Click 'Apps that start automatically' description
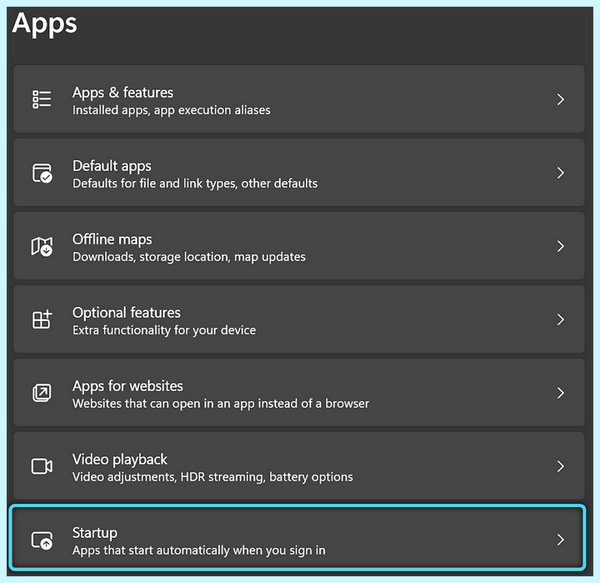The height and width of the screenshot is (583, 600). point(199,551)
